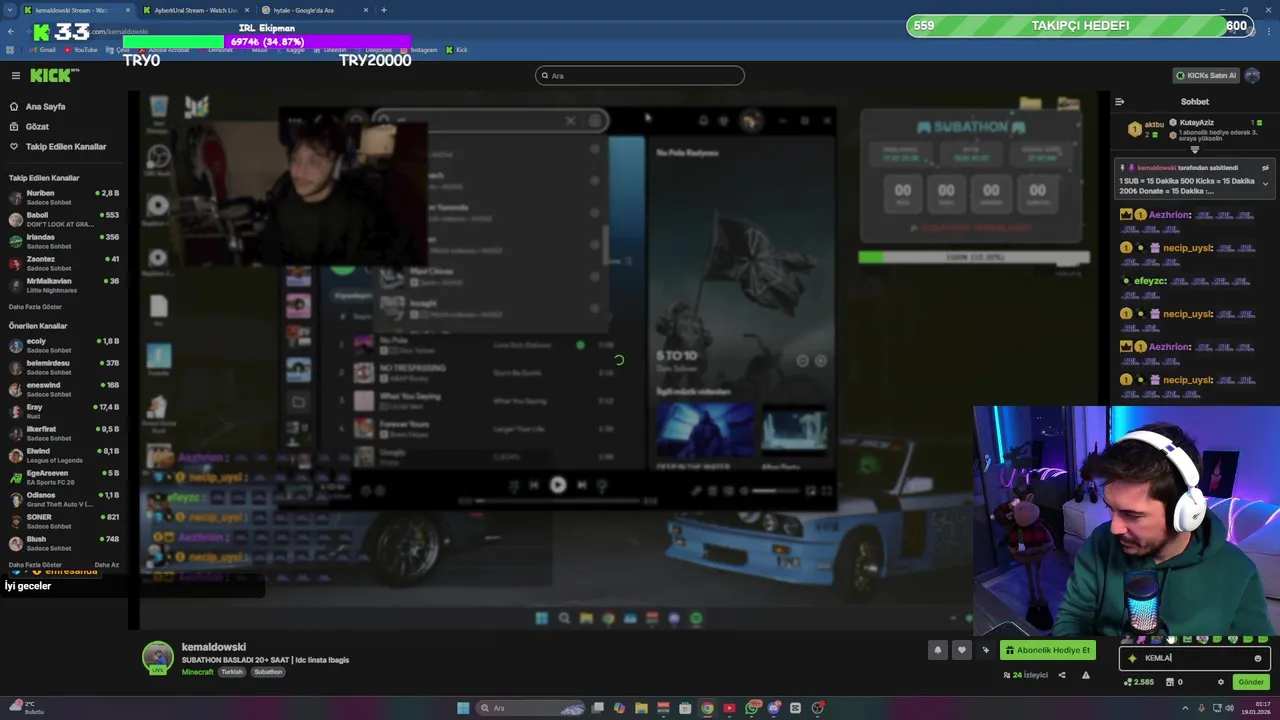Open Chrome tab search dropdown
The image size is (1280, 720).
pyautogui.click(x=10, y=10)
